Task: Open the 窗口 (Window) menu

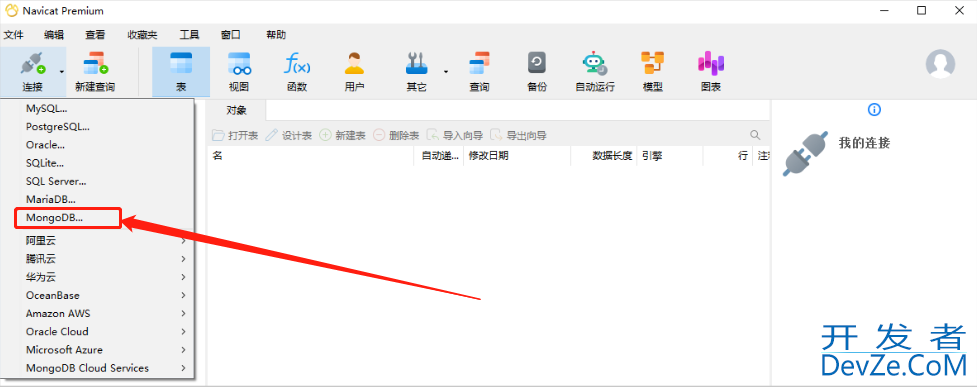Action: coord(231,35)
